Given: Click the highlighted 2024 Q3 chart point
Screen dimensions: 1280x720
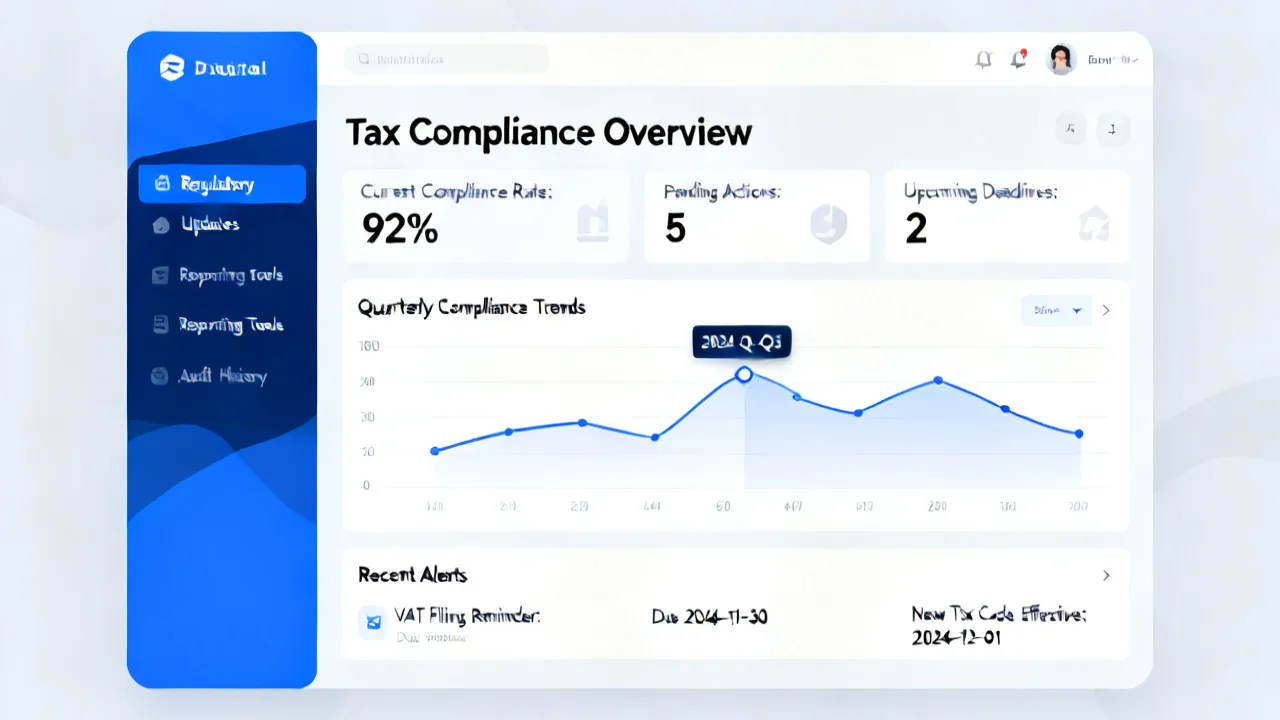Looking at the screenshot, I should pyautogui.click(x=744, y=374).
